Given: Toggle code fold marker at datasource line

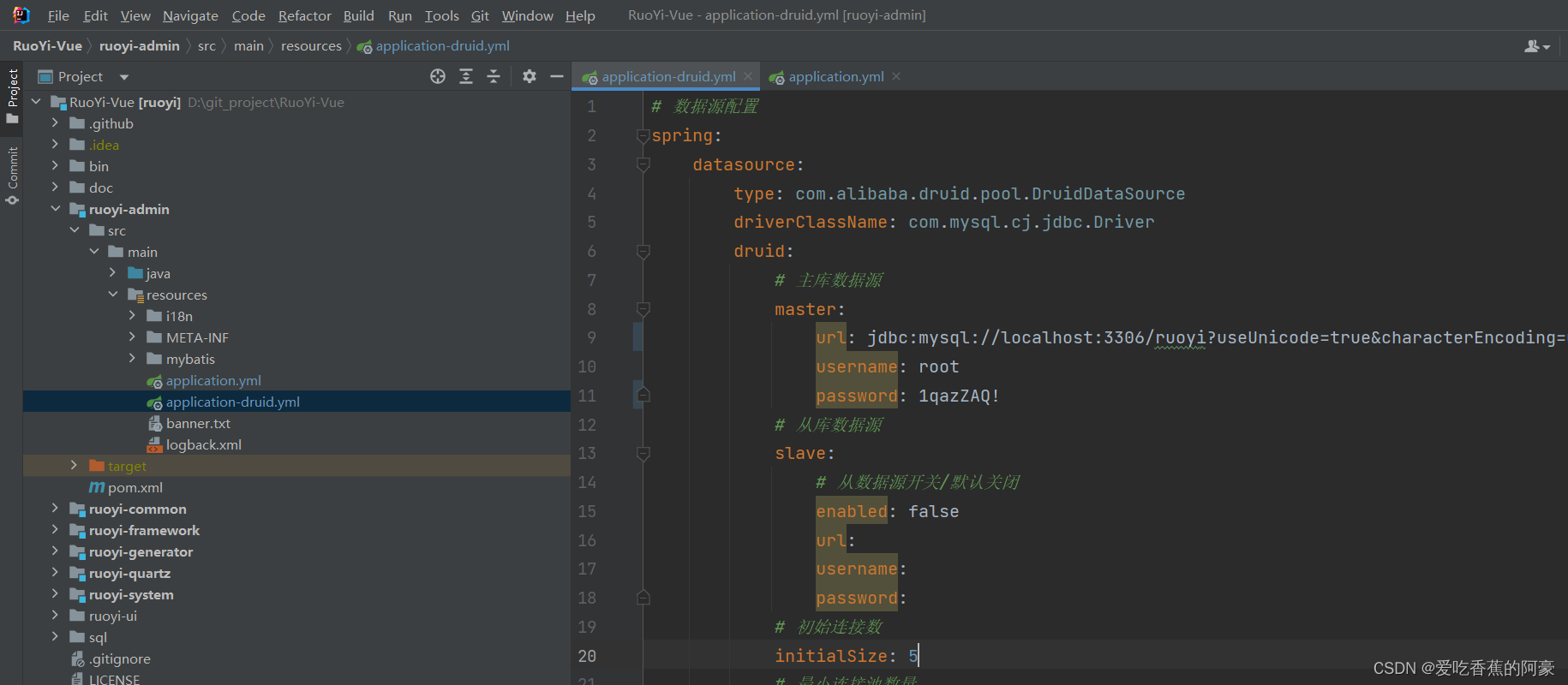Looking at the screenshot, I should (x=643, y=164).
